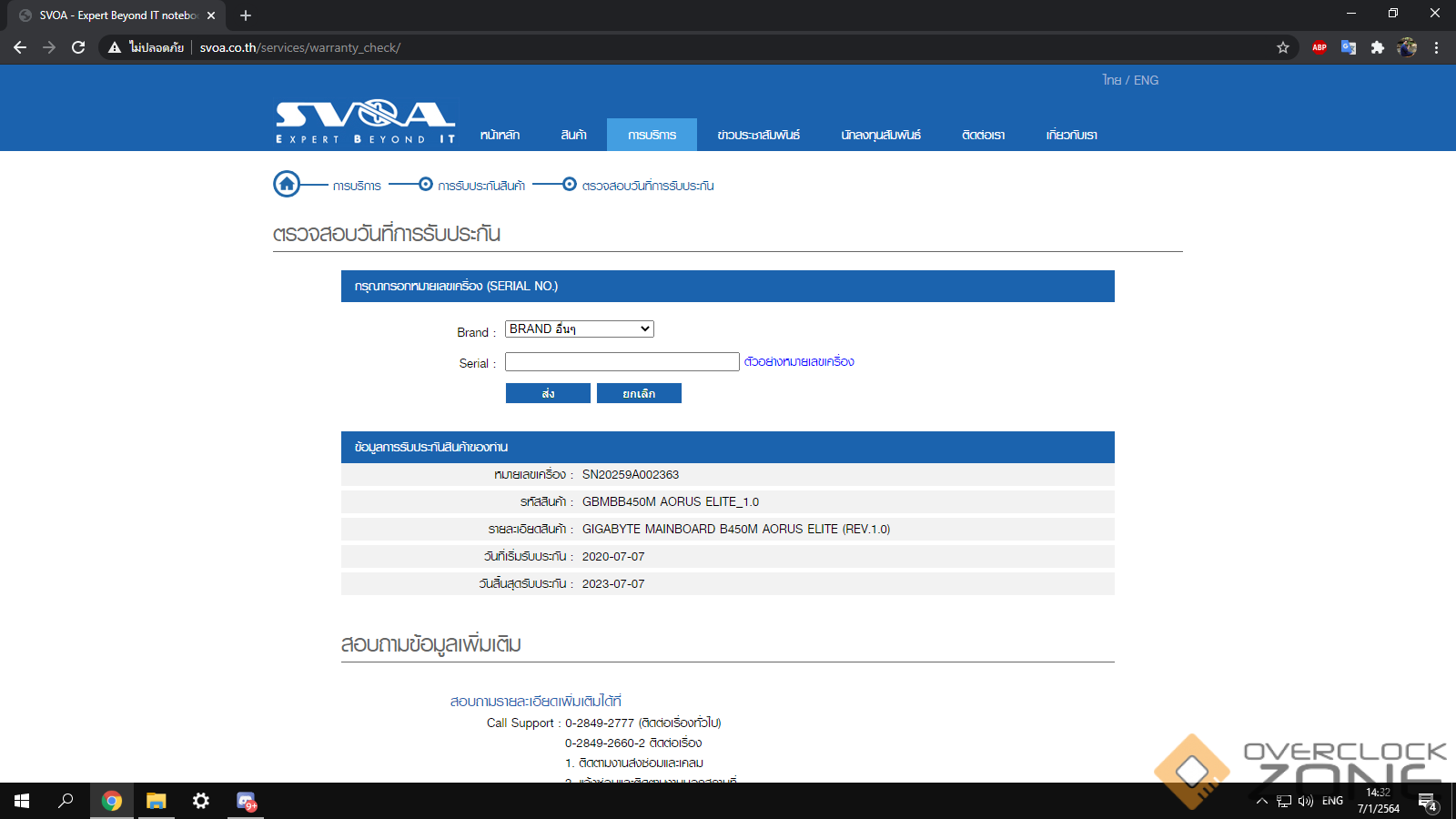This screenshot has width=1456, height=819.
Task: Click the SVOA logo
Action: point(366,122)
